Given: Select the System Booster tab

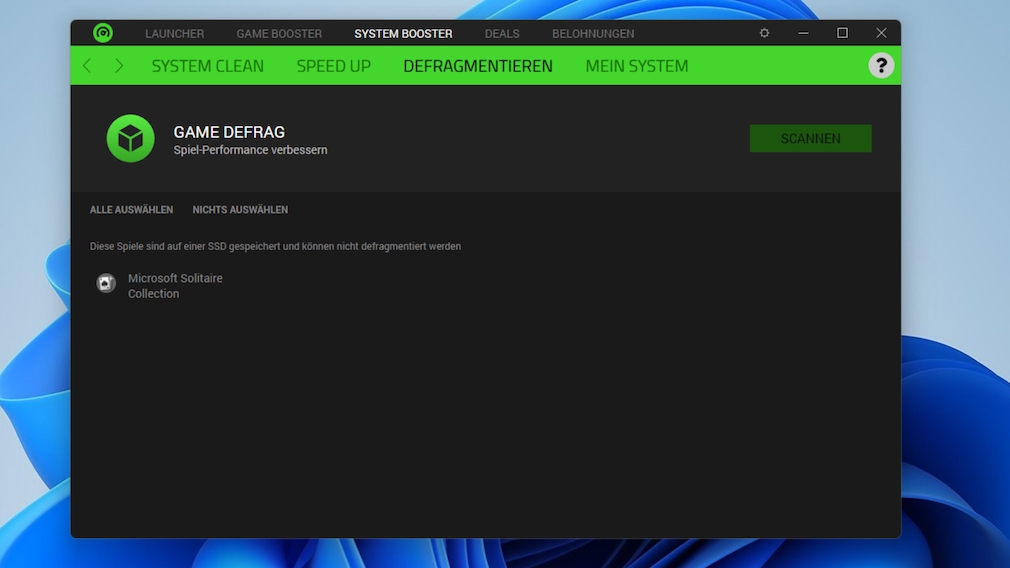Looking at the screenshot, I should tap(403, 34).
